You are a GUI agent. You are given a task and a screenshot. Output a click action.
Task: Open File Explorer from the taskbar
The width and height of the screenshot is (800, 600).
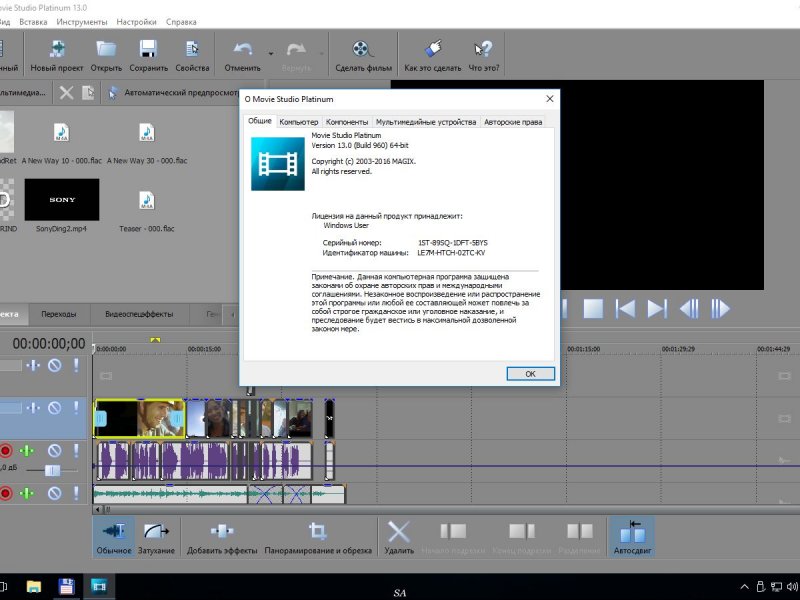point(34,586)
